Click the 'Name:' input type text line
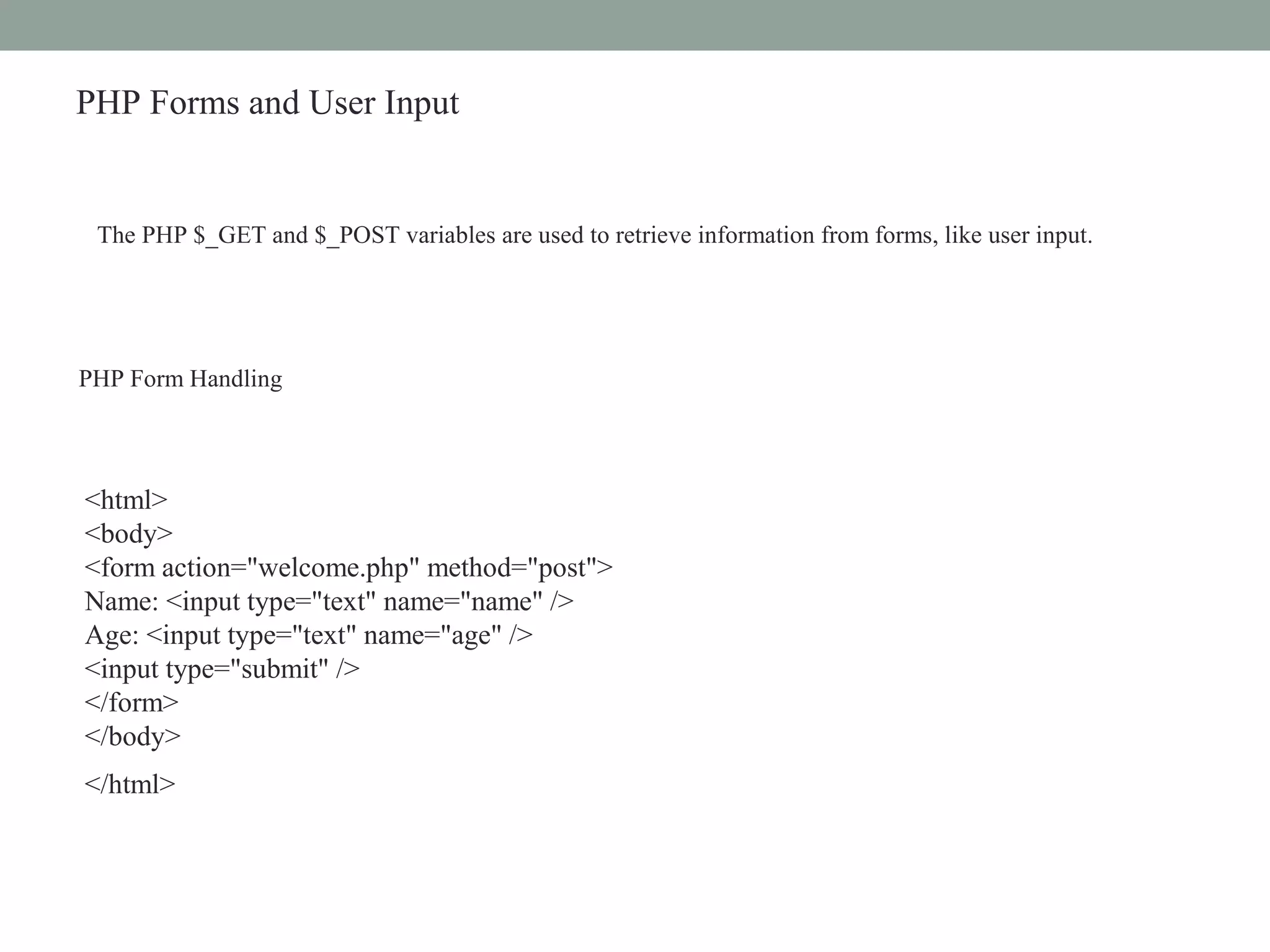The width and height of the screenshot is (1270, 952). 329,601
